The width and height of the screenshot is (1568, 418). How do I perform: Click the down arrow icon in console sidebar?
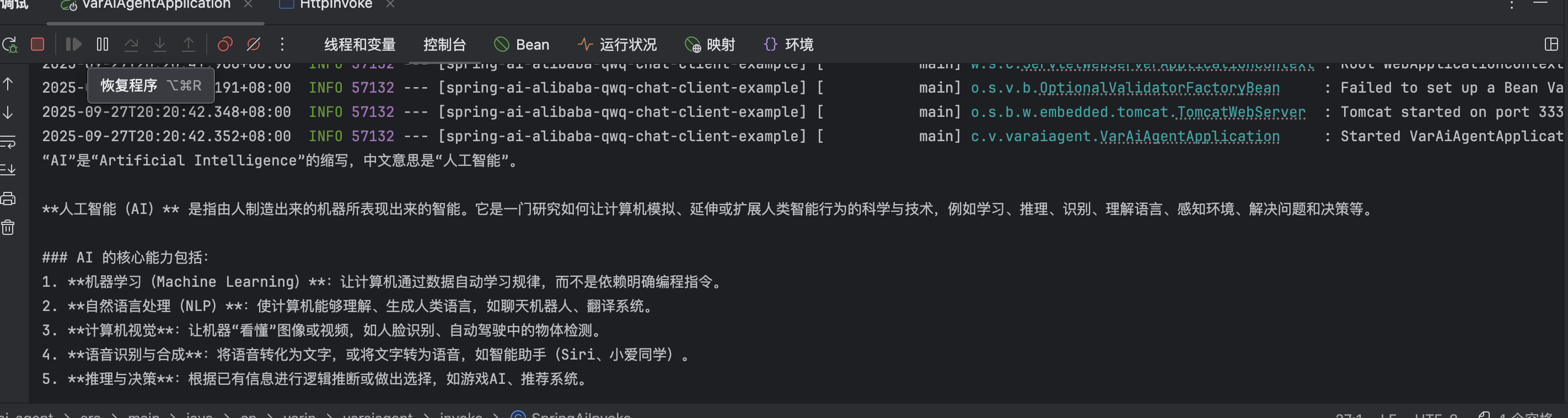8,112
